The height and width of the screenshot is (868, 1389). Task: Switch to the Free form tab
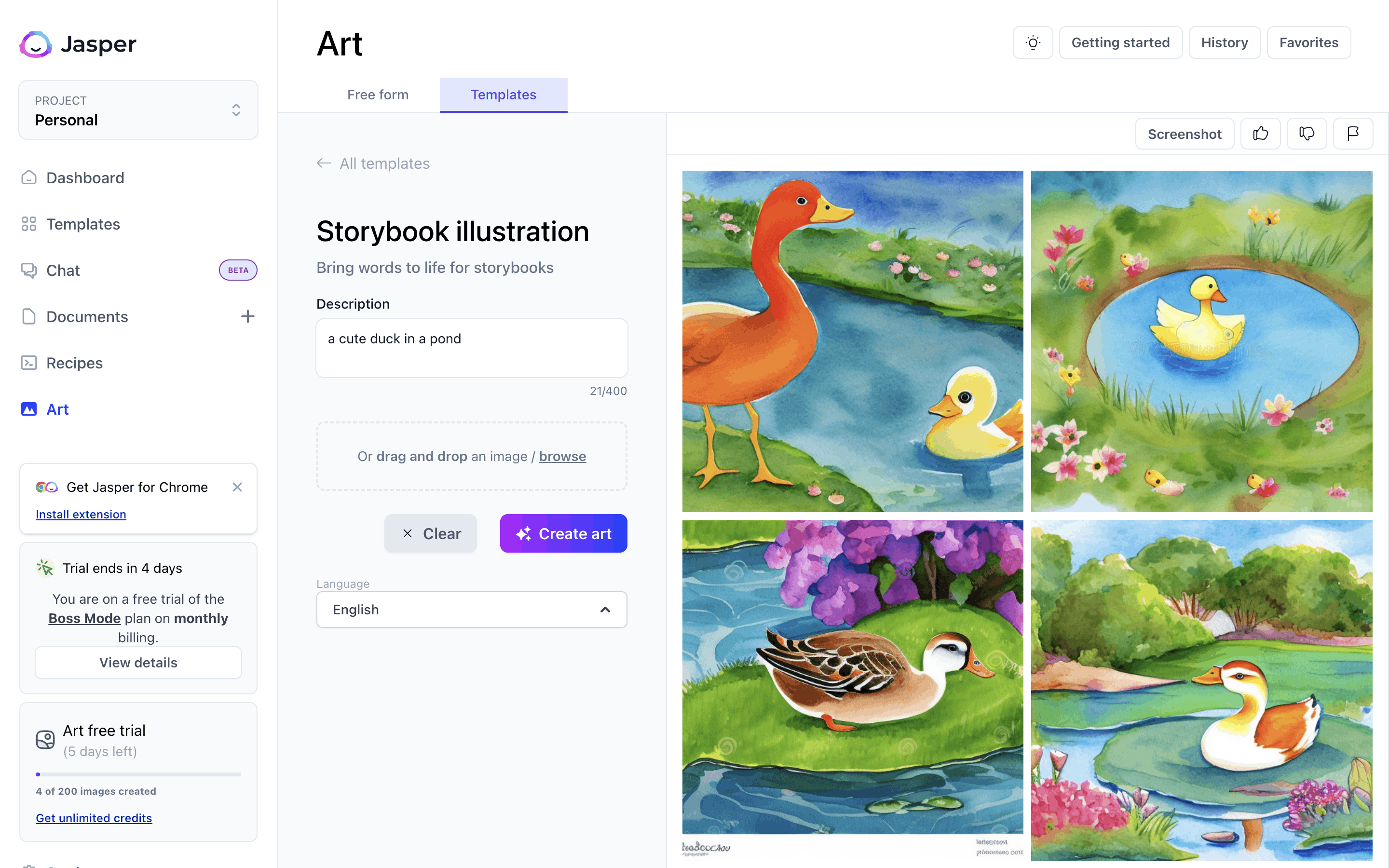pos(378,95)
